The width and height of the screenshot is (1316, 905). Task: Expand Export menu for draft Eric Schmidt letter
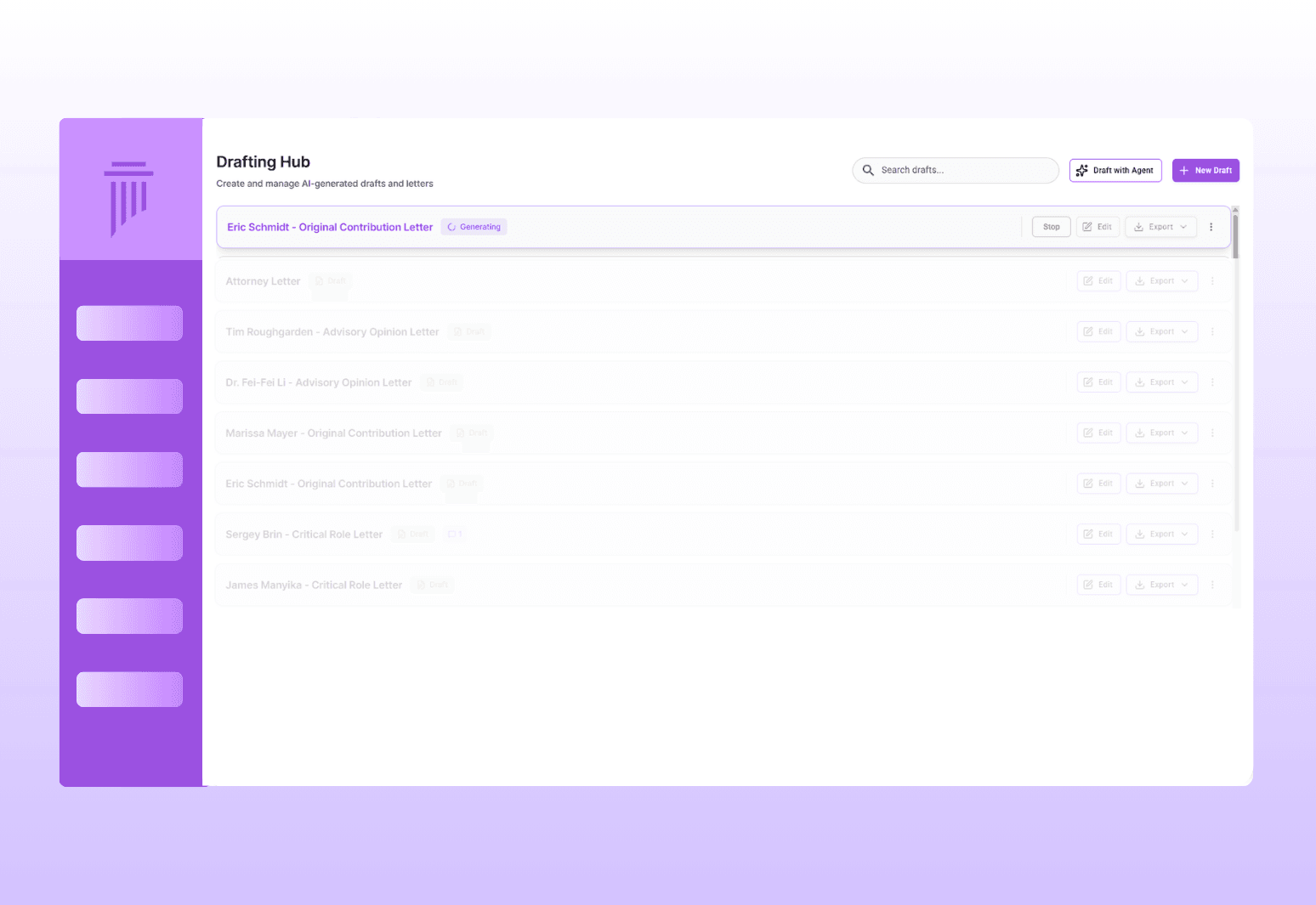1162,484
